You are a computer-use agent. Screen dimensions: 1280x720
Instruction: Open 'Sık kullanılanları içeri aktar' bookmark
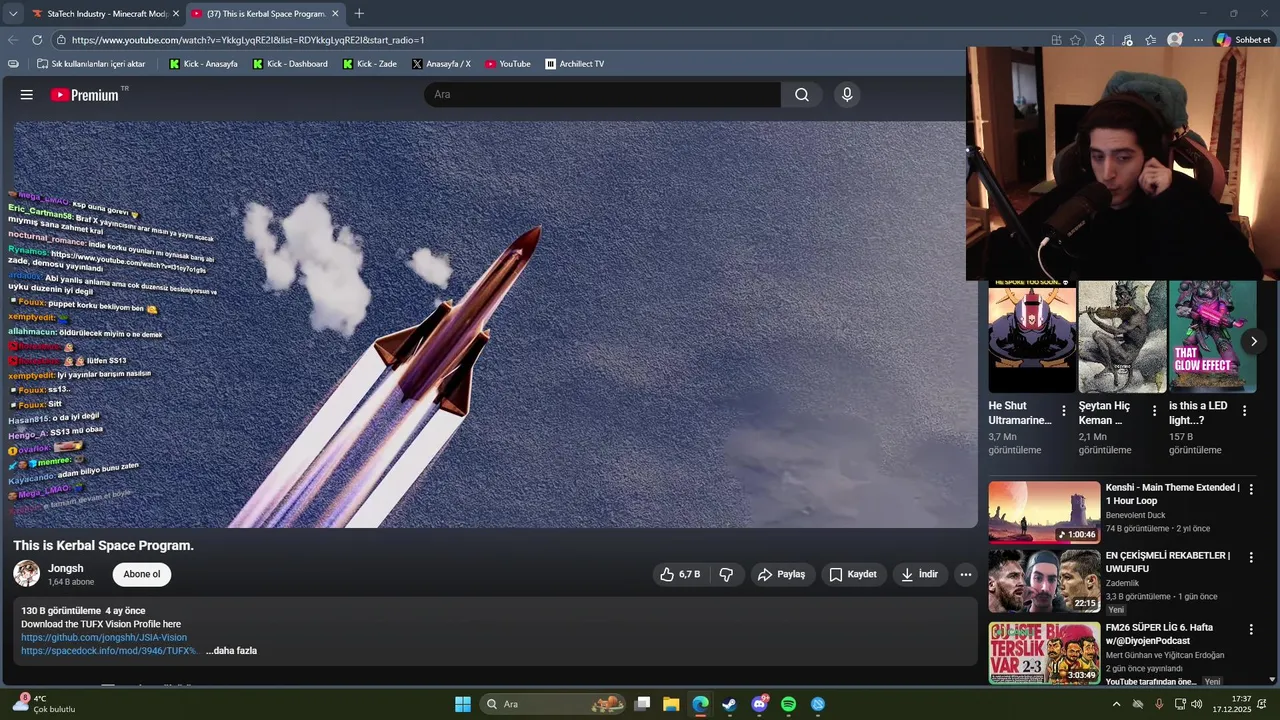[x=91, y=64]
